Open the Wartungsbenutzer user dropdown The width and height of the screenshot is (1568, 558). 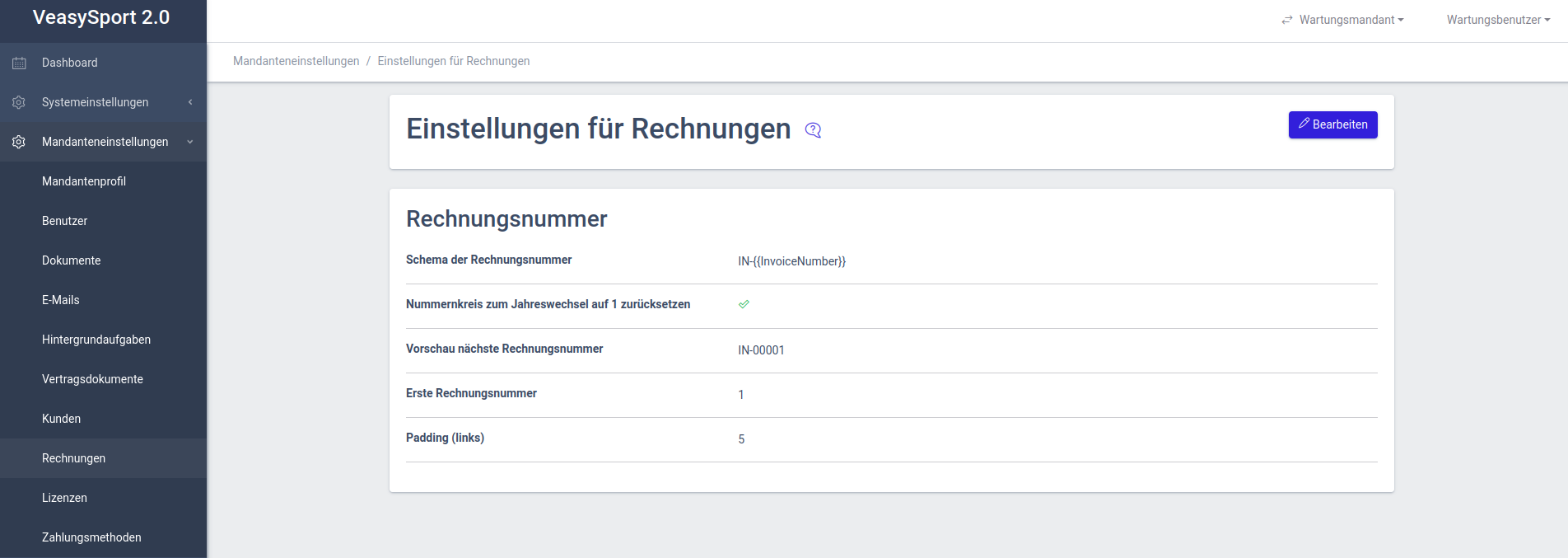(1498, 20)
